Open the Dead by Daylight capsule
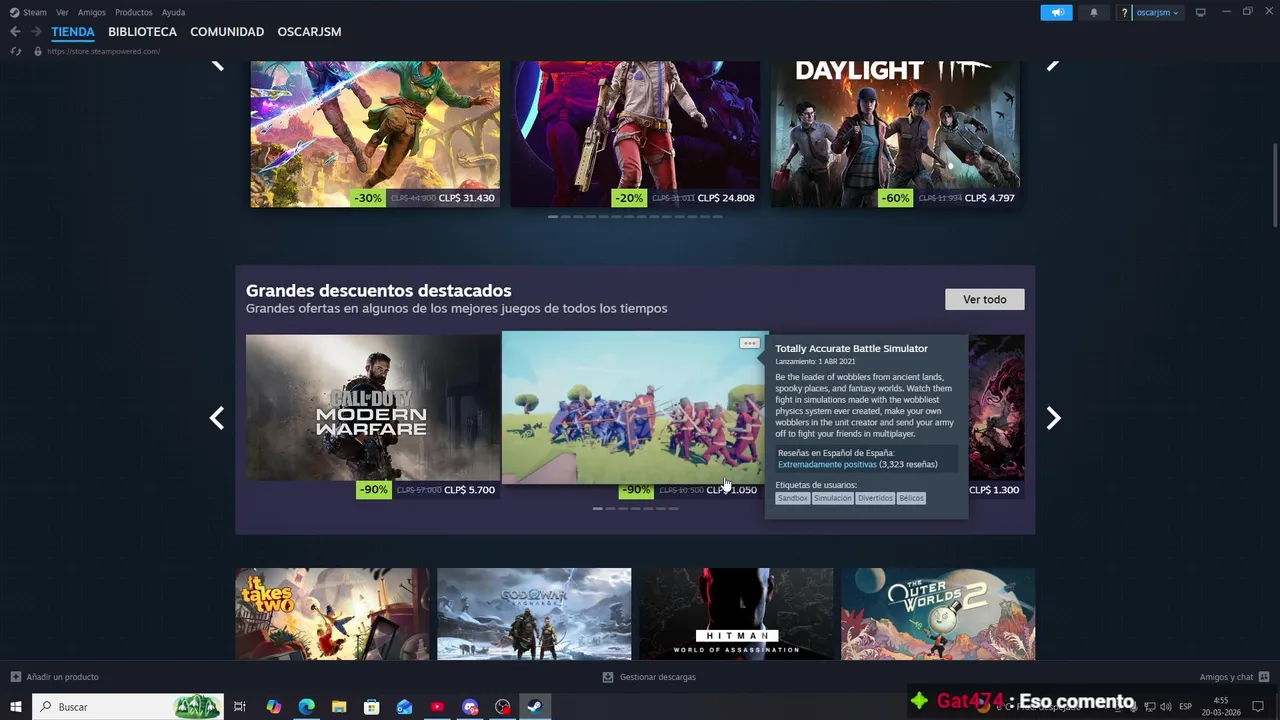1280x720 pixels. [895, 134]
